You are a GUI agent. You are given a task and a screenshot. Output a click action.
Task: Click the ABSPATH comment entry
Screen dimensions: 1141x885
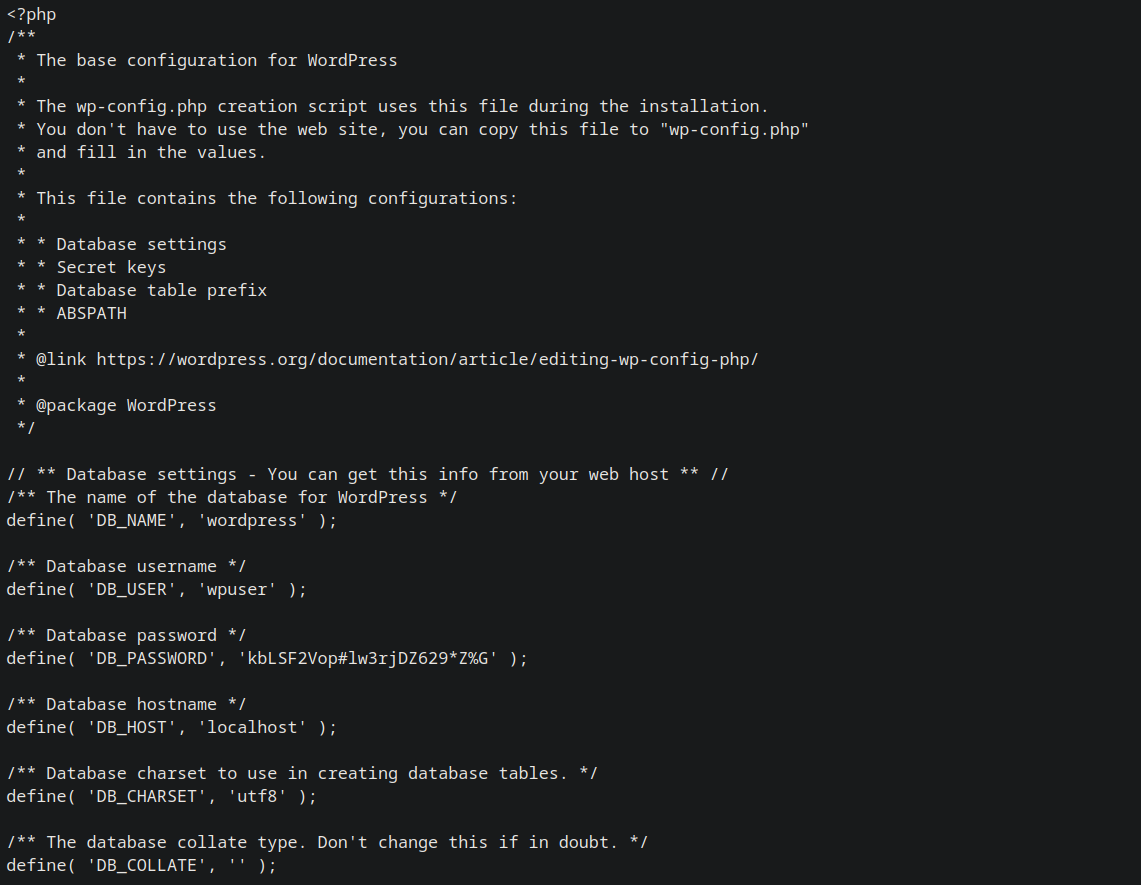tap(91, 313)
